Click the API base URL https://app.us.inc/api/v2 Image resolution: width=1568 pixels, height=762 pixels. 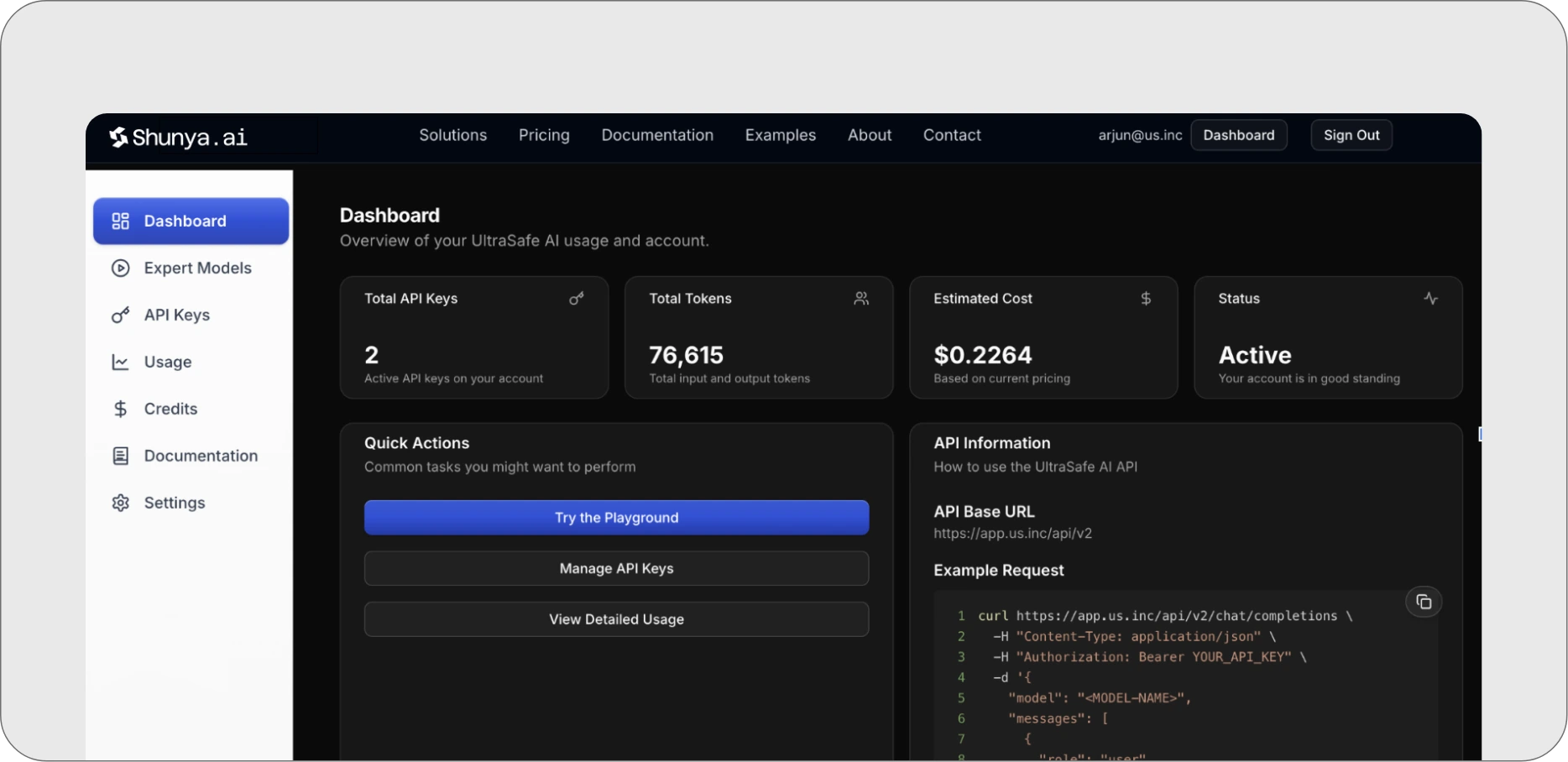[x=1013, y=533]
